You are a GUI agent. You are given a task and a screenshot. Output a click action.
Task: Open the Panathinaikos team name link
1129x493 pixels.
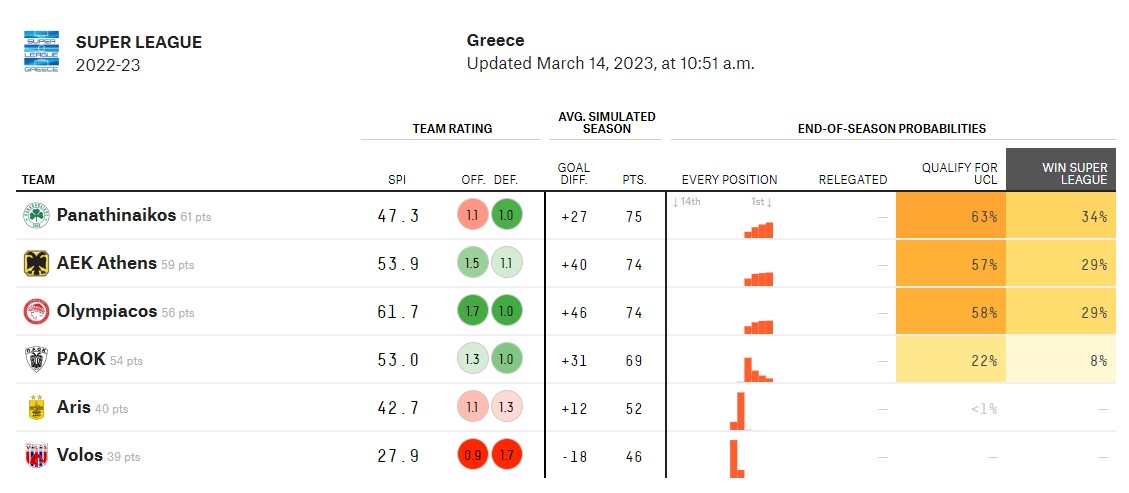[x=116, y=216]
